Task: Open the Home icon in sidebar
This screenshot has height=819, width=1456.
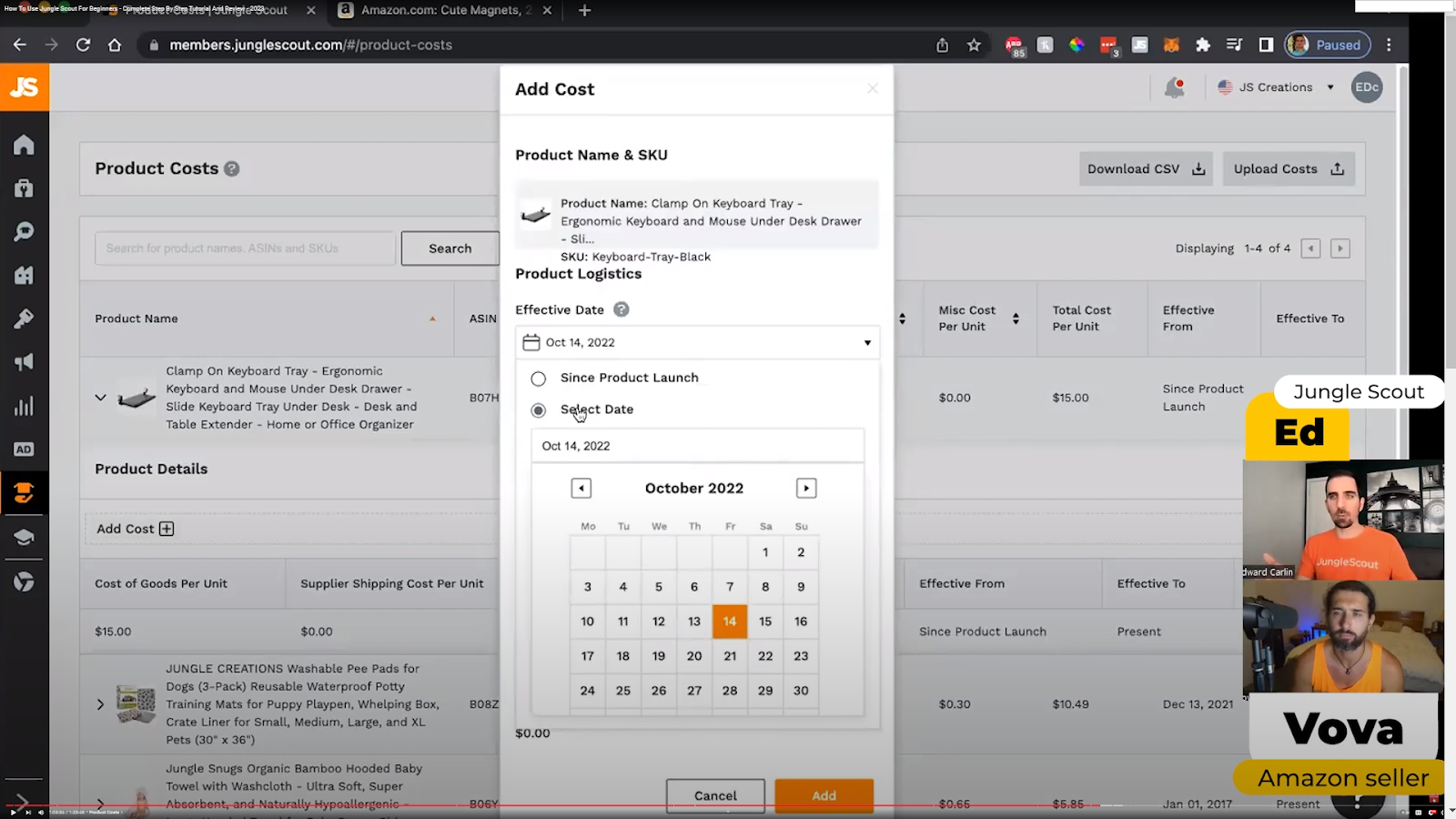Action: (25, 145)
